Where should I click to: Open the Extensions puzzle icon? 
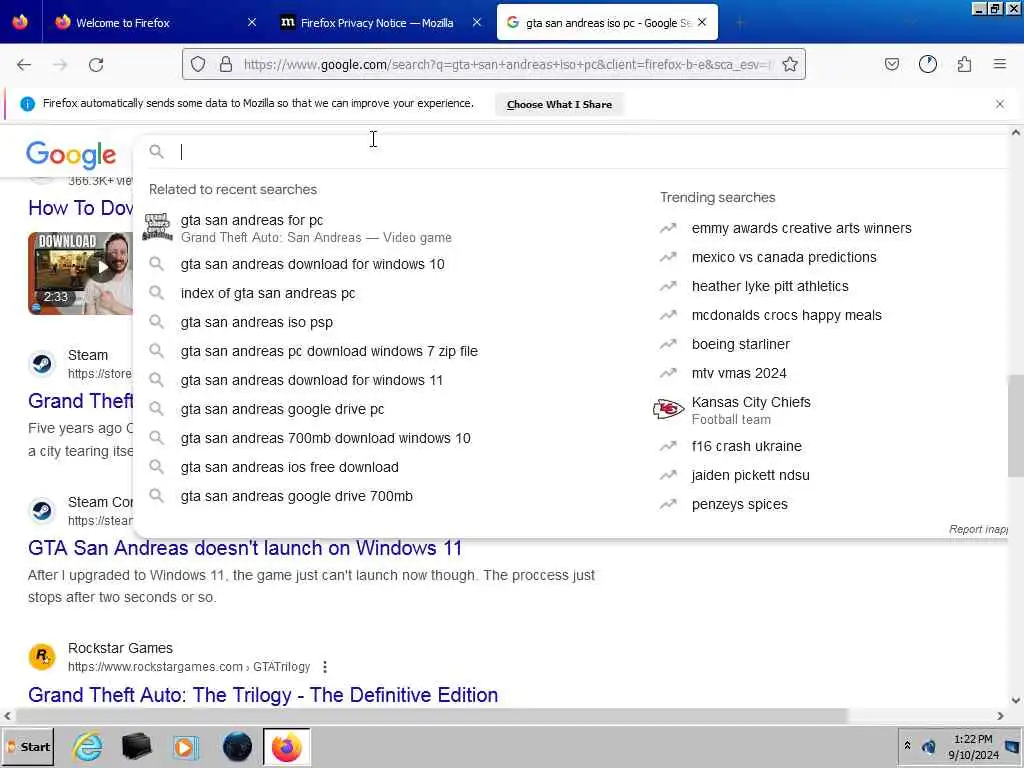[964, 64]
